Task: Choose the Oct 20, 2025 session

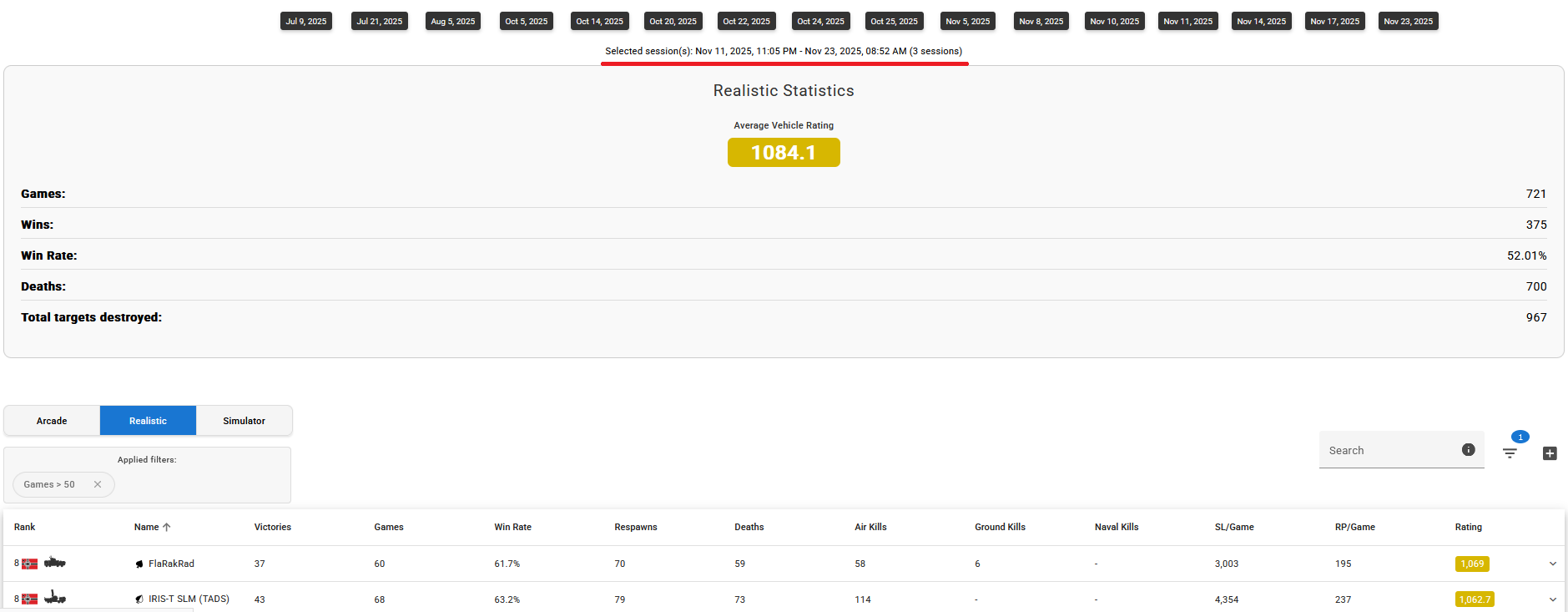Action: pyautogui.click(x=673, y=21)
